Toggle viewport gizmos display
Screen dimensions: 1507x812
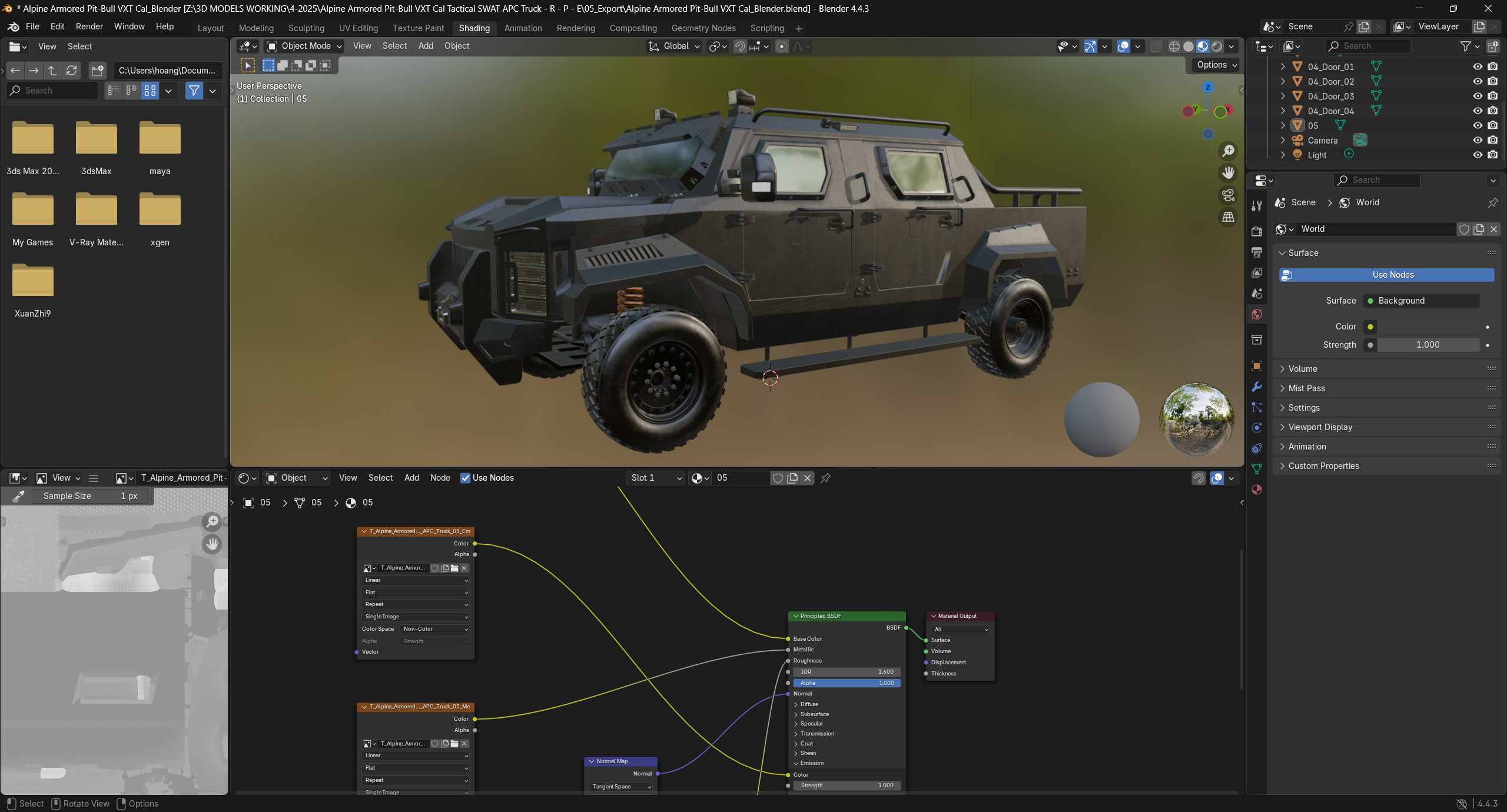[1090, 46]
